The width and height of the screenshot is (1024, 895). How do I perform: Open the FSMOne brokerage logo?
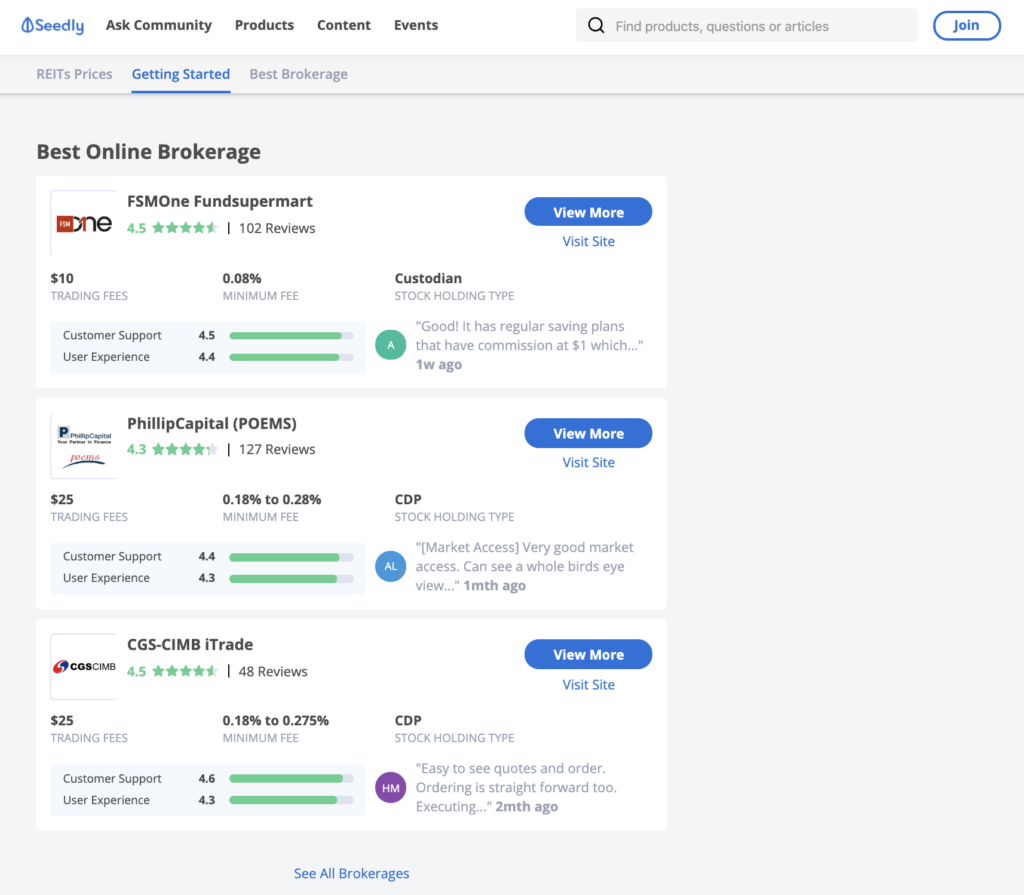pyautogui.click(x=84, y=223)
